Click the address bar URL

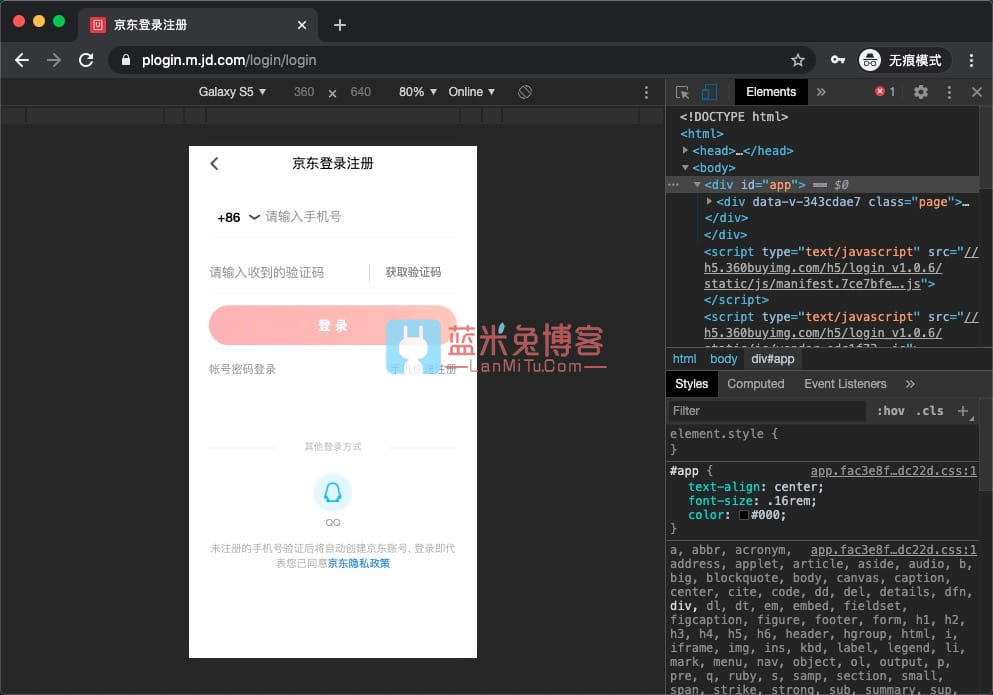tap(229, 60)
